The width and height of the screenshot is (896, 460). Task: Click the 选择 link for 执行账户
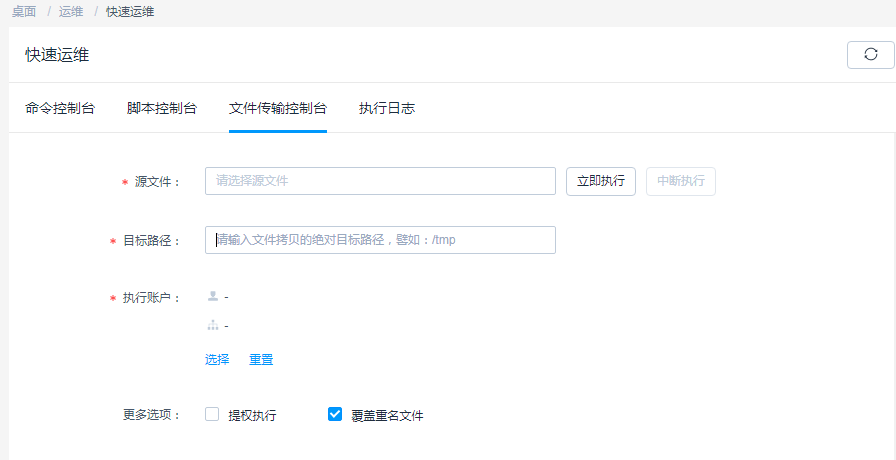pos(217,359)
